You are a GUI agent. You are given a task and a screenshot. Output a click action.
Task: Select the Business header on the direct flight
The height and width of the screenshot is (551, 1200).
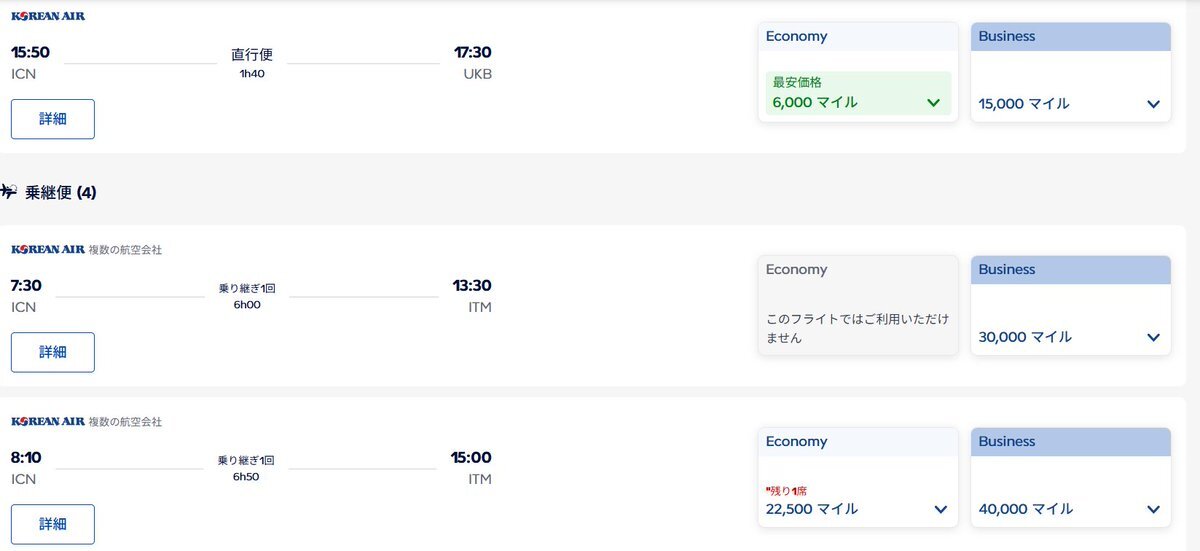pyautogui.click(x=1071, y=37)
